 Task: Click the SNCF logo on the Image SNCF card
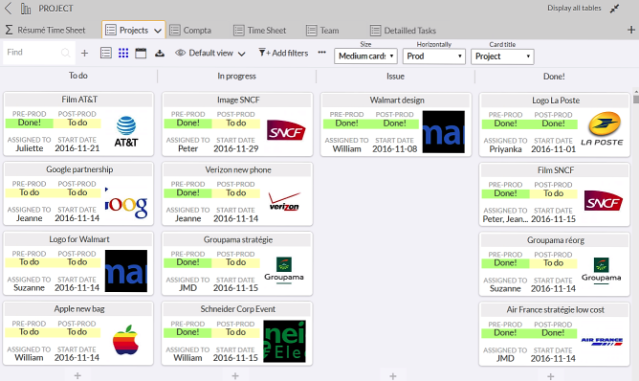coord(286,130)
